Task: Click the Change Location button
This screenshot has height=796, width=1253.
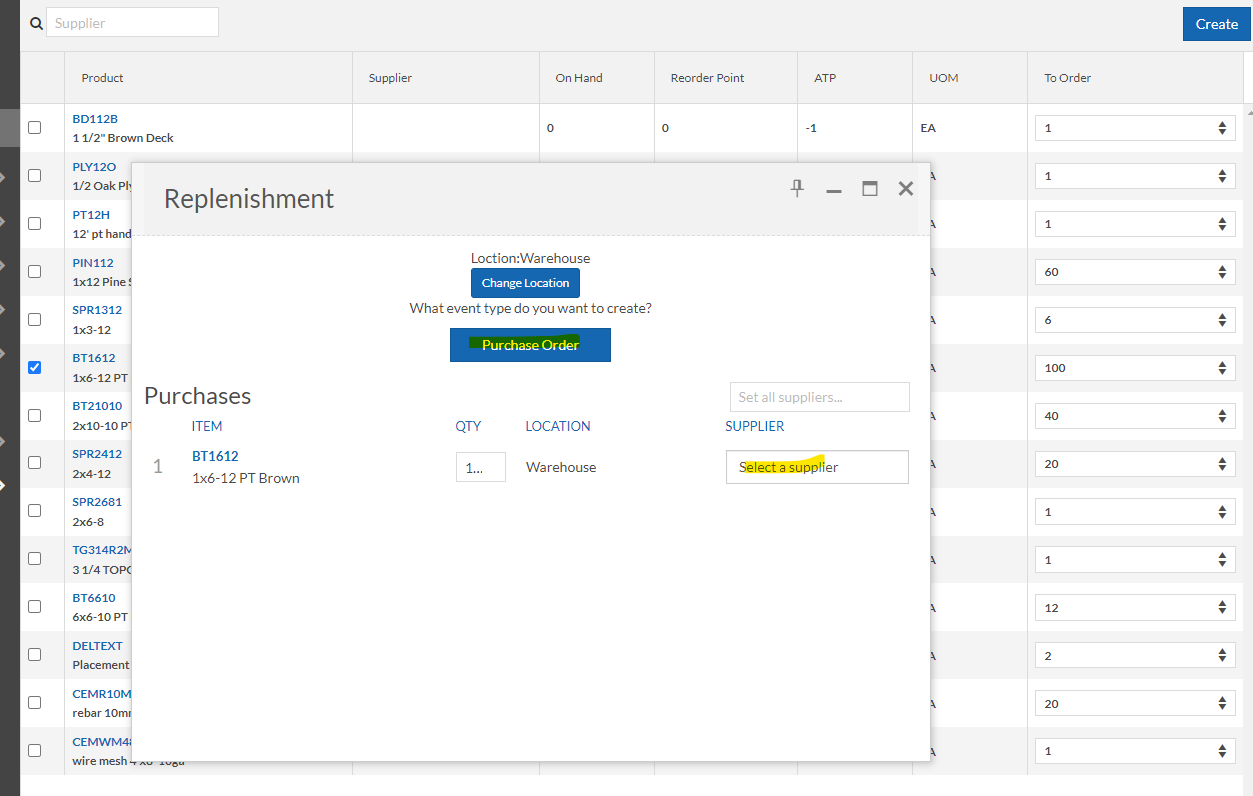Action: coord(525,283)
